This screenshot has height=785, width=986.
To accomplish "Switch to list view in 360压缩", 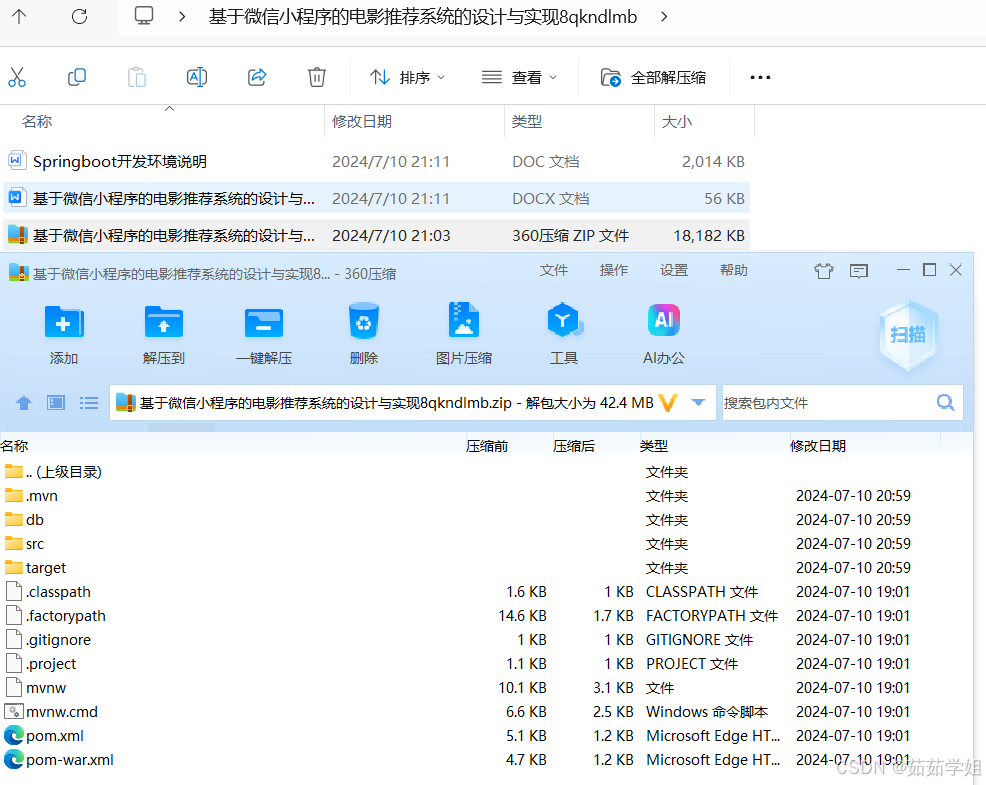I will pos(89,403).
